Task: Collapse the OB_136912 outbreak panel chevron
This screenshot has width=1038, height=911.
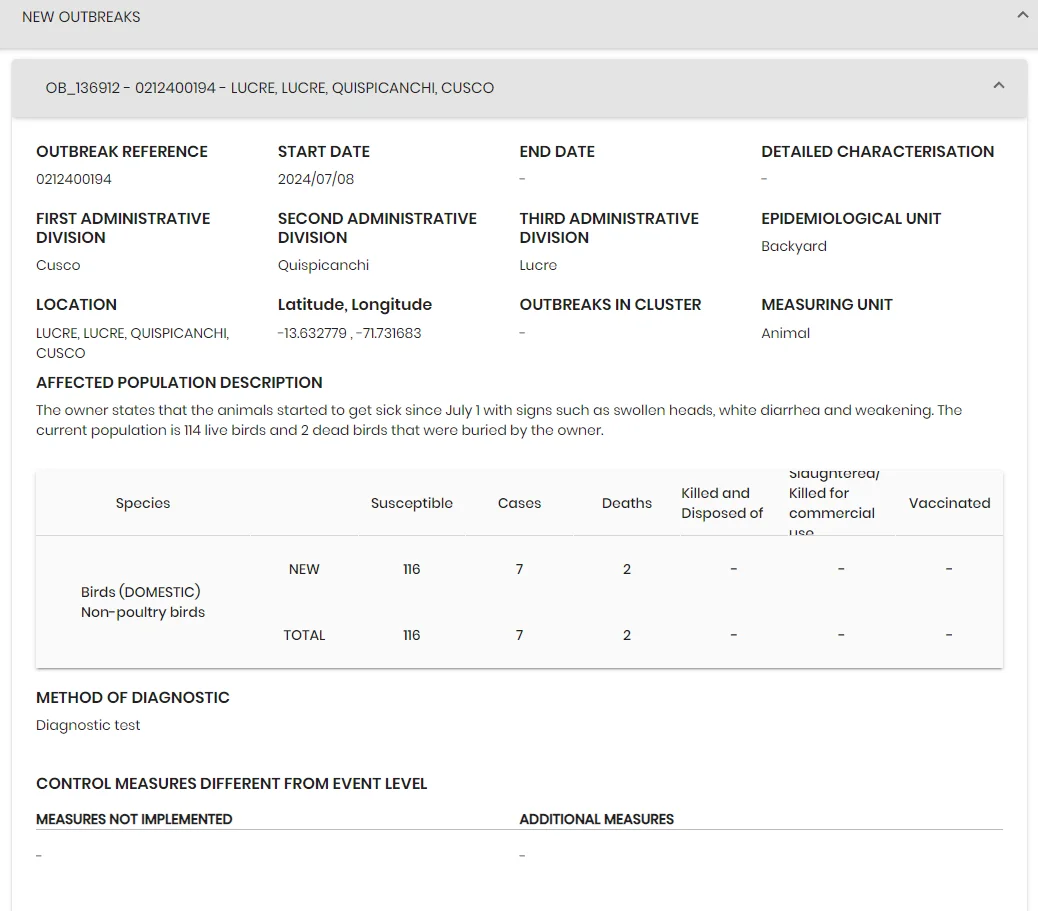Action: click(x=999, y=85)
